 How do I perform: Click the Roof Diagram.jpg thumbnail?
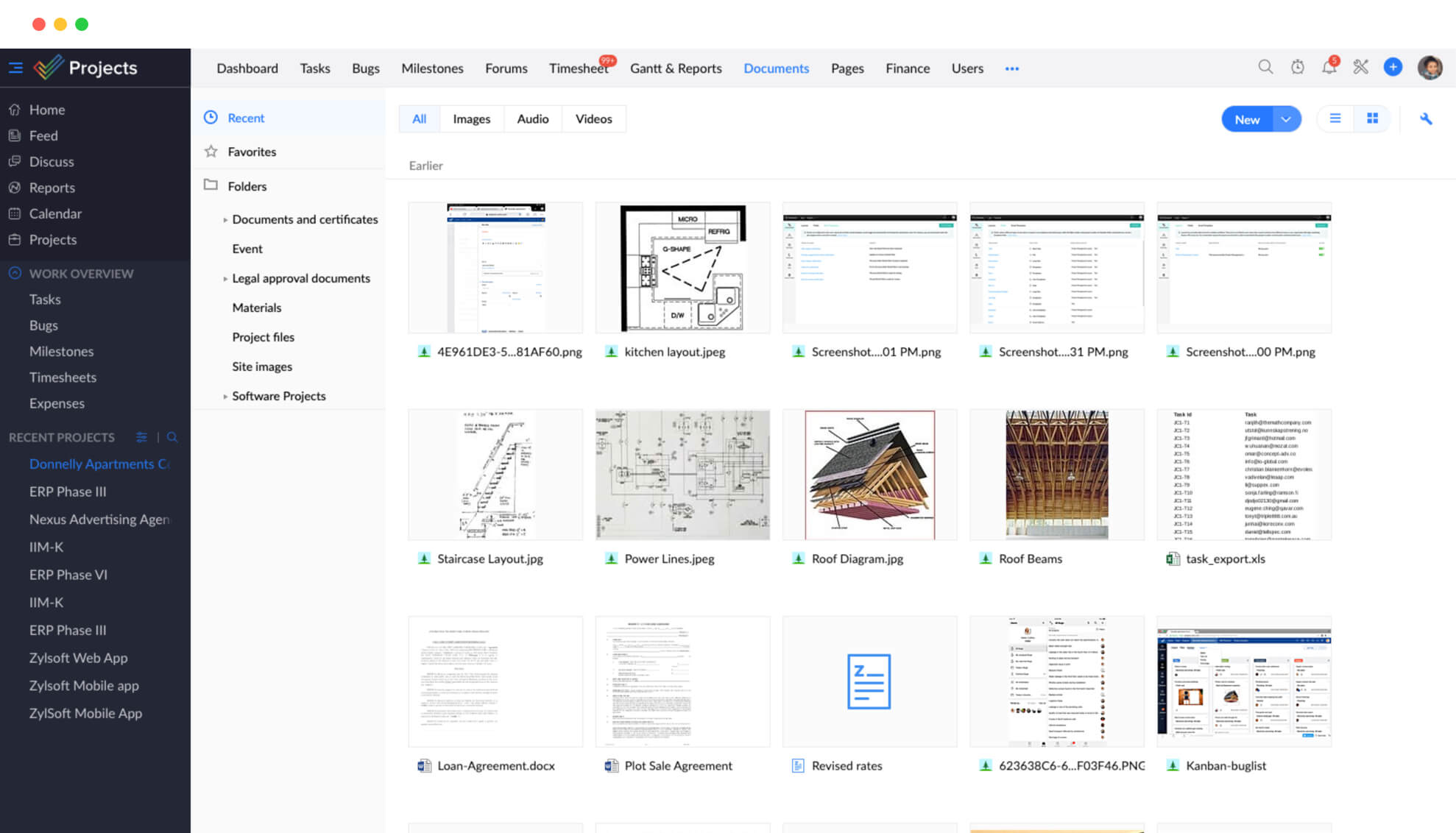click(869, 474)
